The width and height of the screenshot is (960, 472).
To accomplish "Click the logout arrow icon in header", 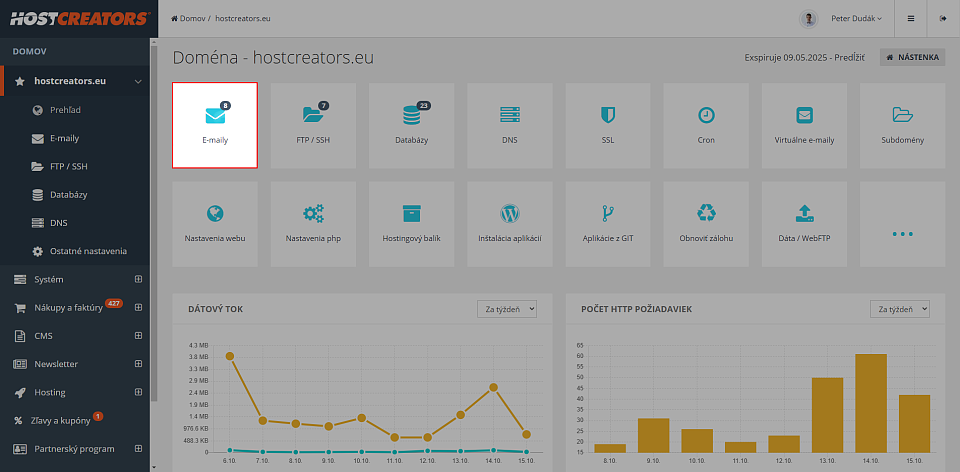I will [x=943, y=18].
